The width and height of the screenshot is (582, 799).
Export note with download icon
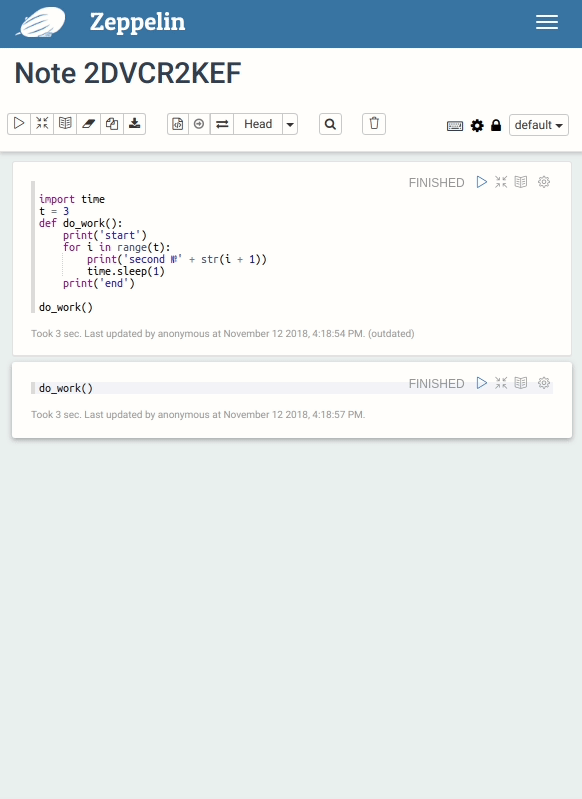(135, 124)
